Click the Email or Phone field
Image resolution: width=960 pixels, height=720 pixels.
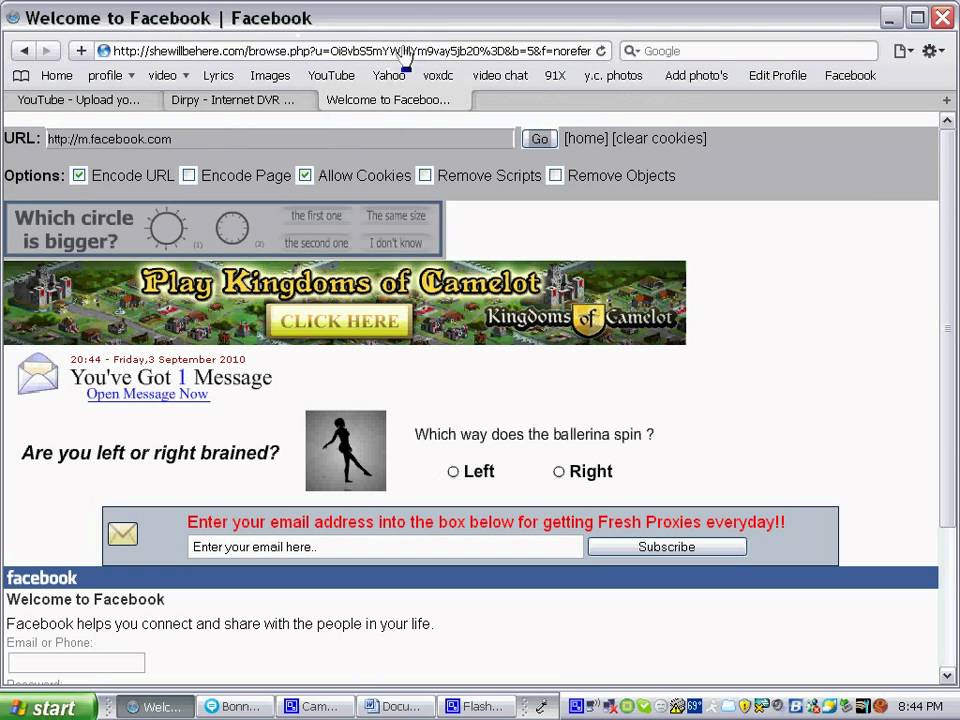(77, 662)
